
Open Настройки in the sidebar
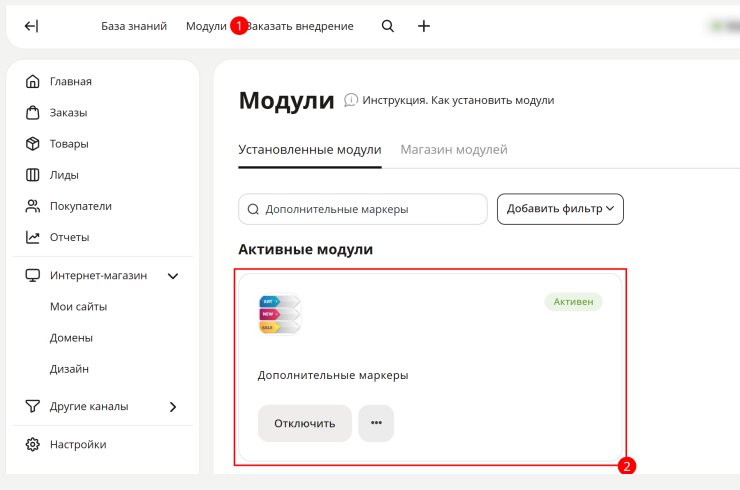[78, 444]
